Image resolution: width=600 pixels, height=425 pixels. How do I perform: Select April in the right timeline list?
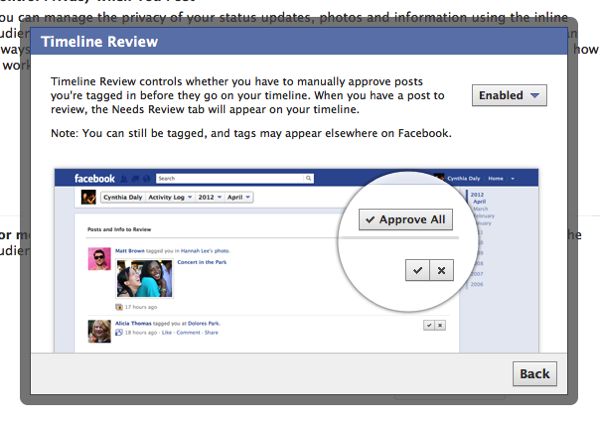point(479,202)
